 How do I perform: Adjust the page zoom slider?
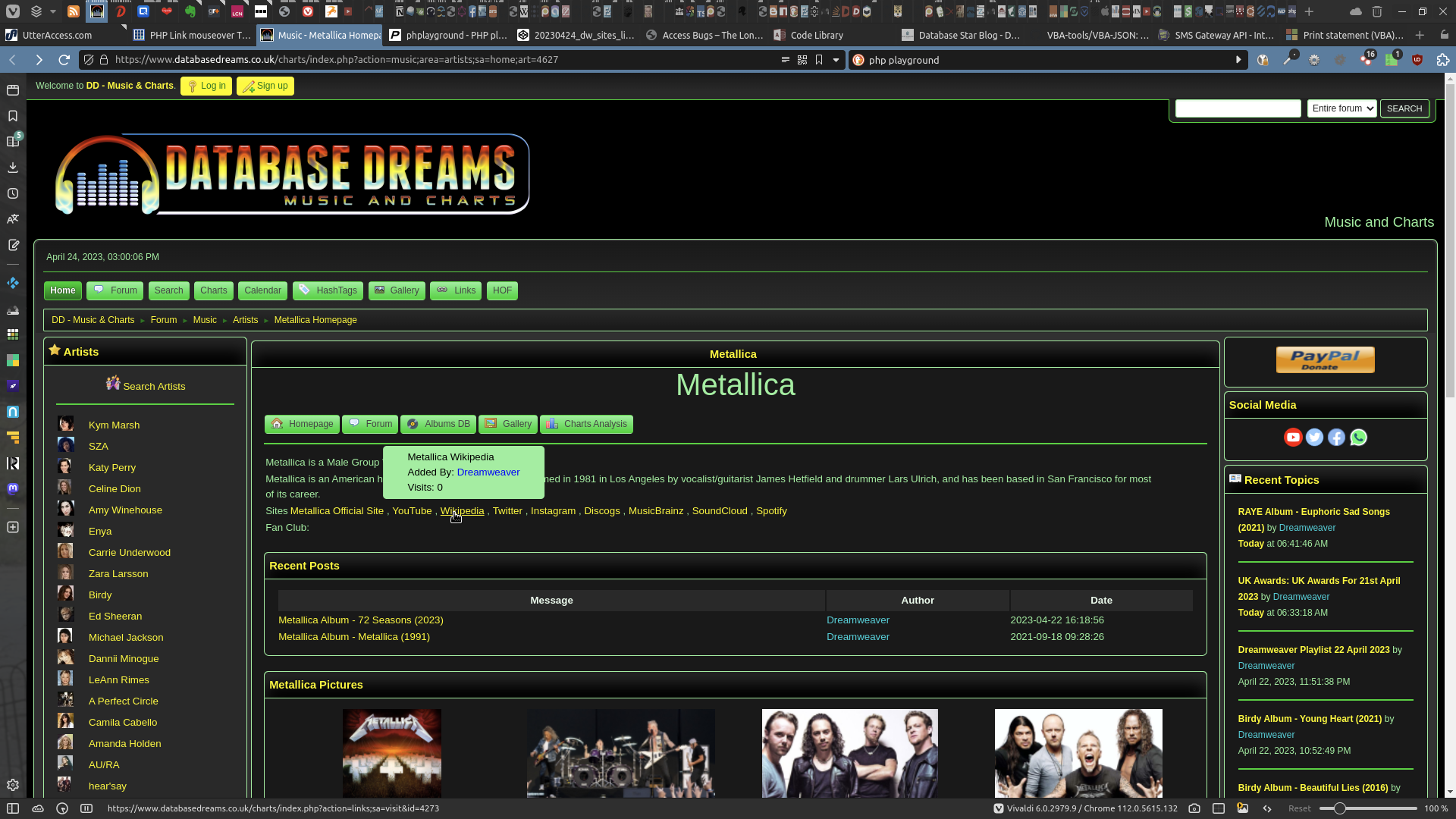coord(1340,808)
